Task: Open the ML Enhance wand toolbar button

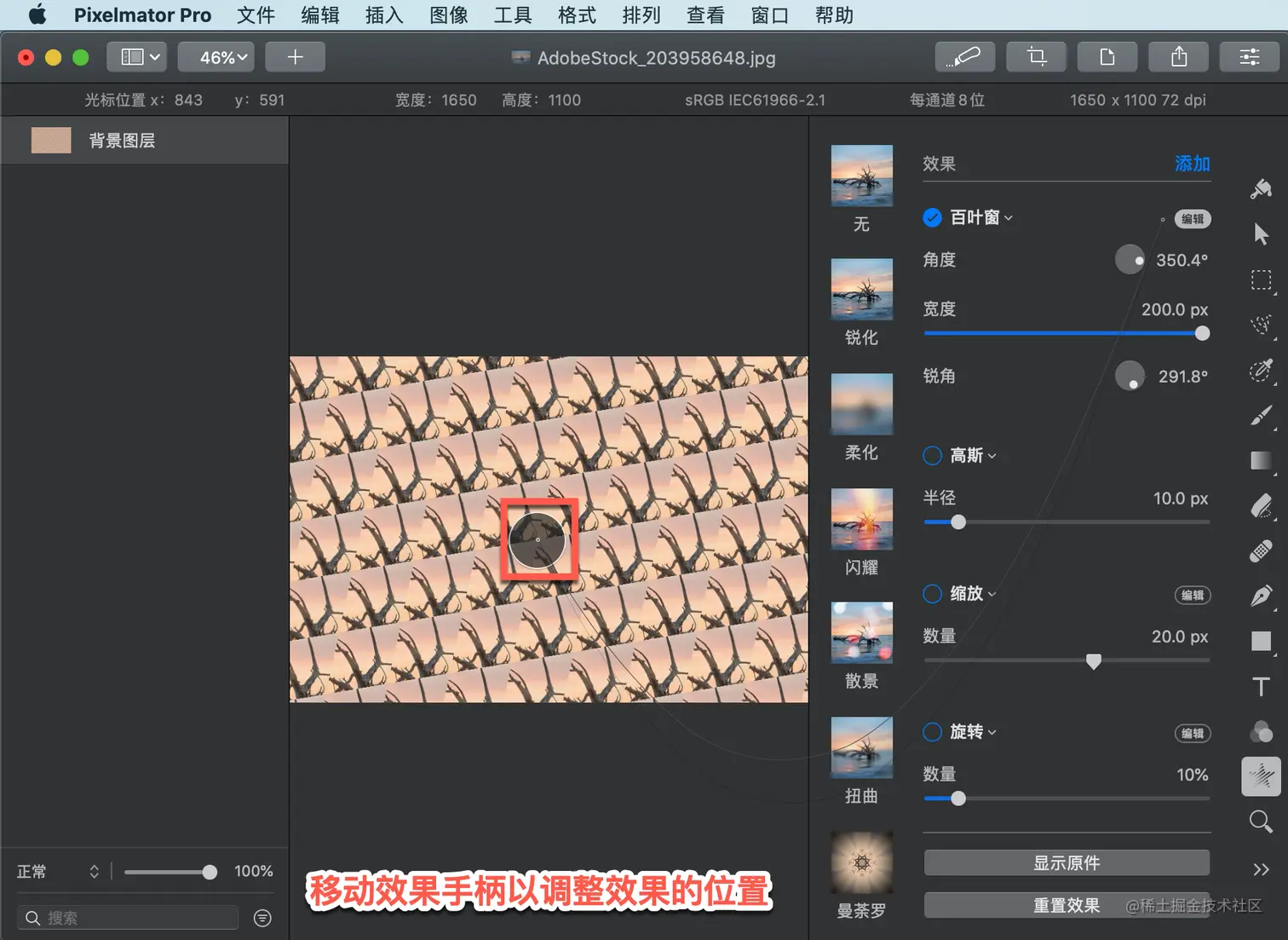Action: (964, 57)
